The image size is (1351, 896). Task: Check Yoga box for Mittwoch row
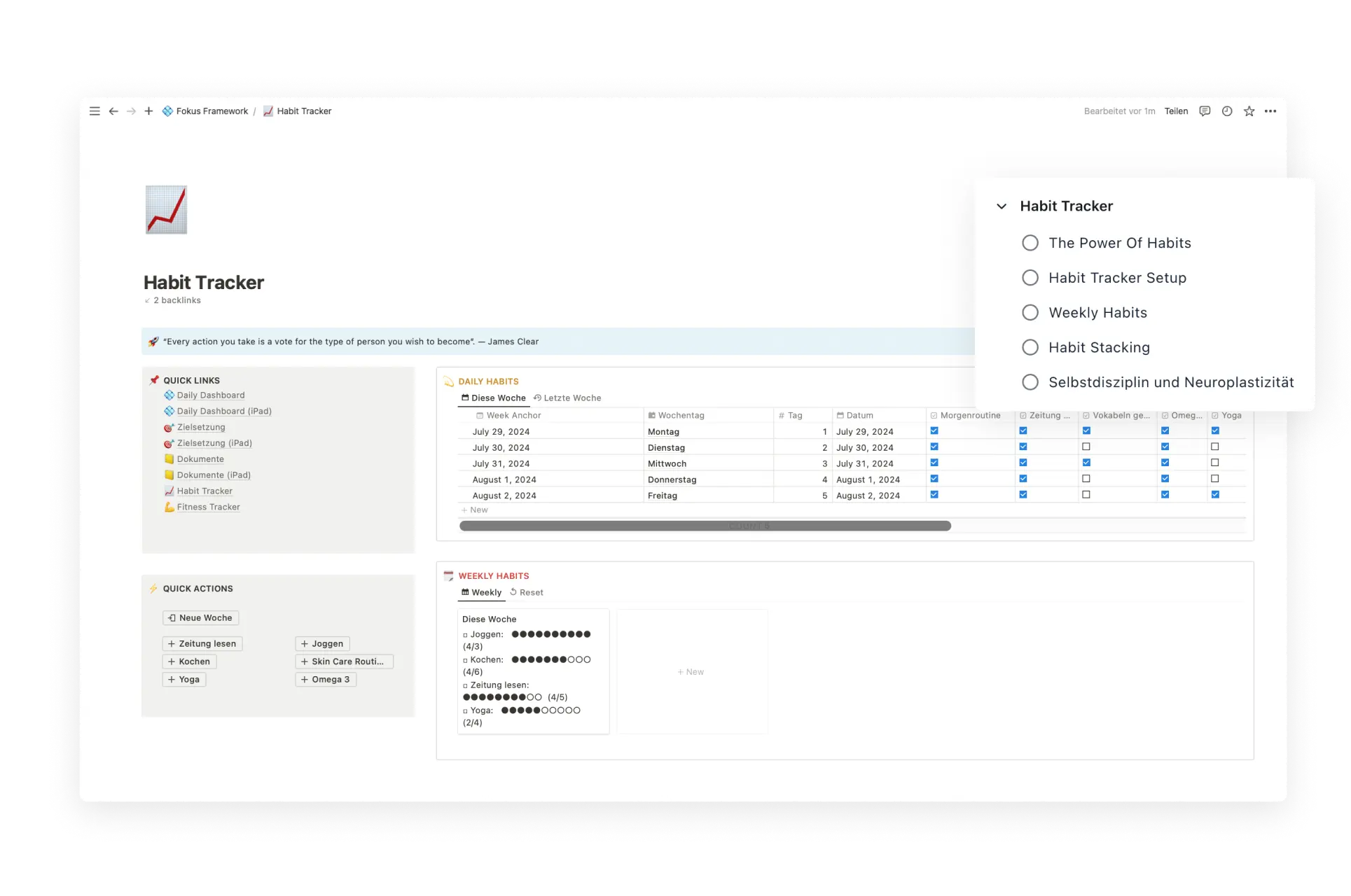[x=1215, y=463]
